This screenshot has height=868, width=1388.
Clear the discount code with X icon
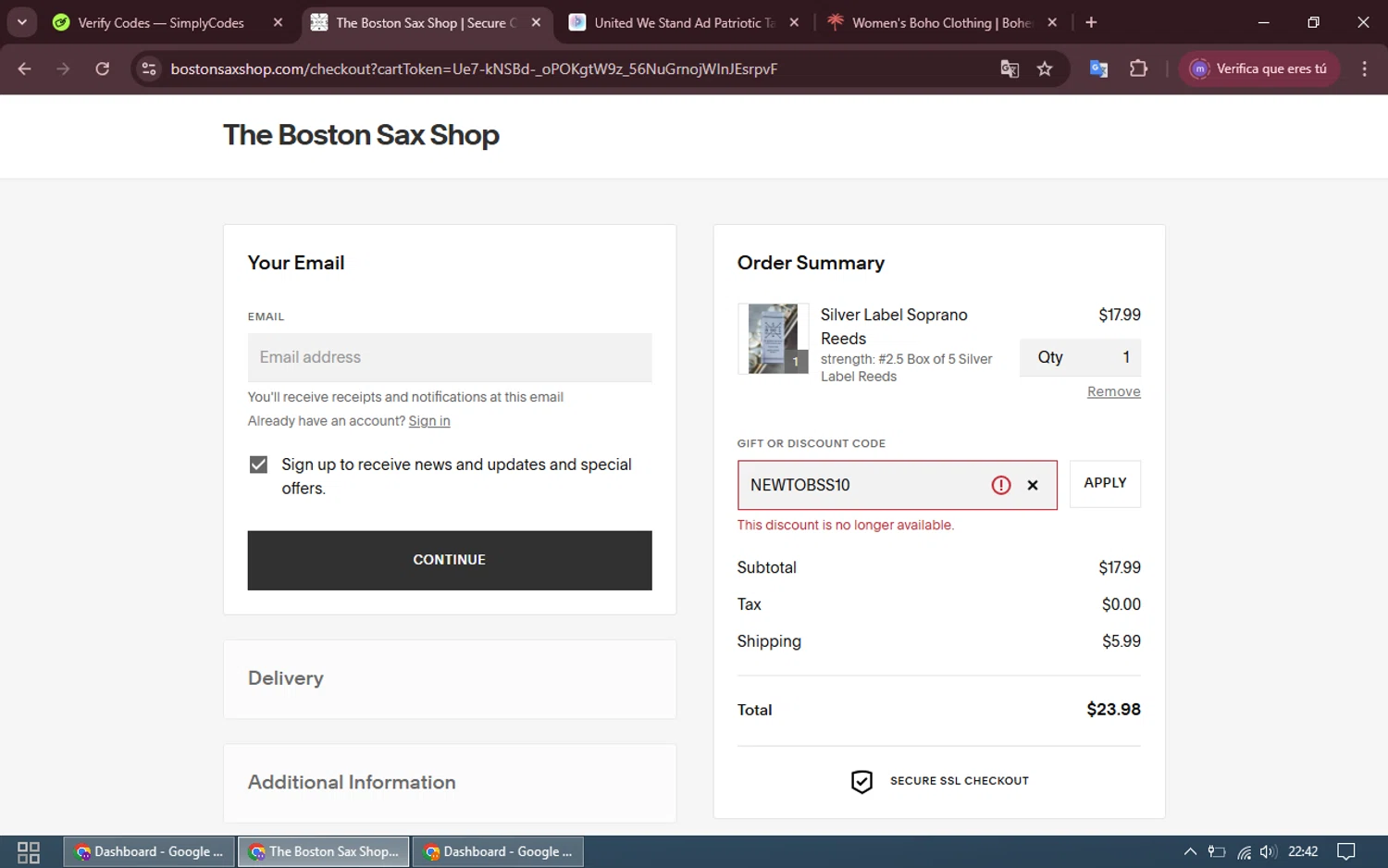point(1033,485)
